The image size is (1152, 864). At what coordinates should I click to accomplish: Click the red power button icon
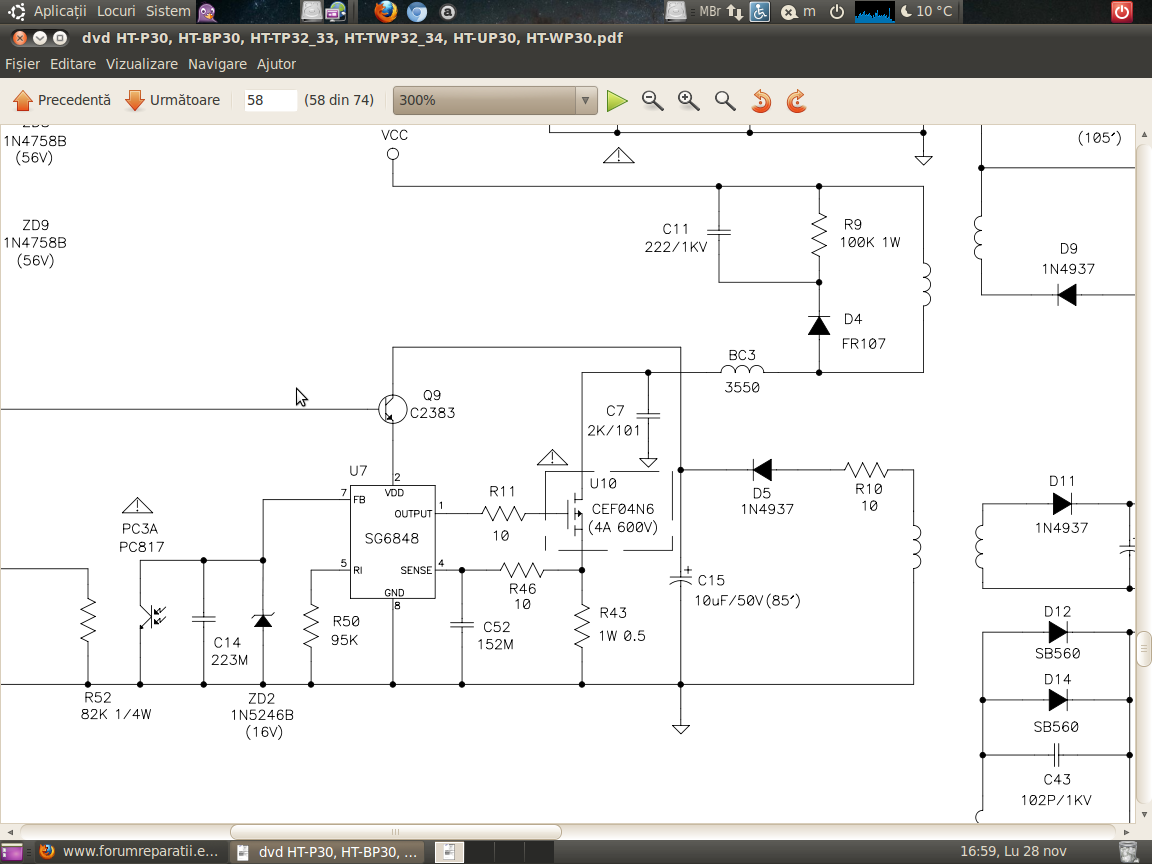click(1122, 12)
